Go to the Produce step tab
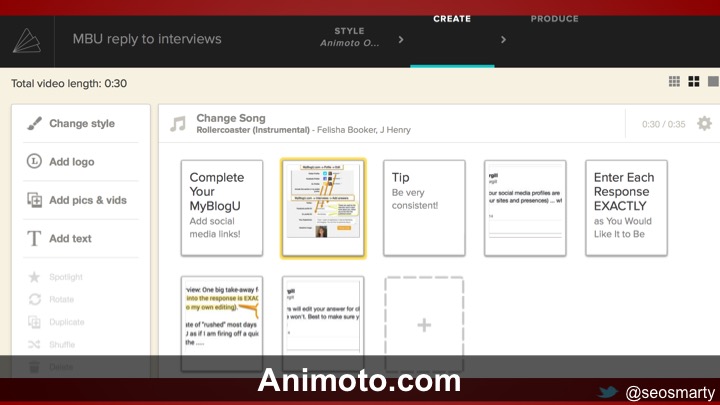The width and height of the screenshot is (720, 405). 554,19
